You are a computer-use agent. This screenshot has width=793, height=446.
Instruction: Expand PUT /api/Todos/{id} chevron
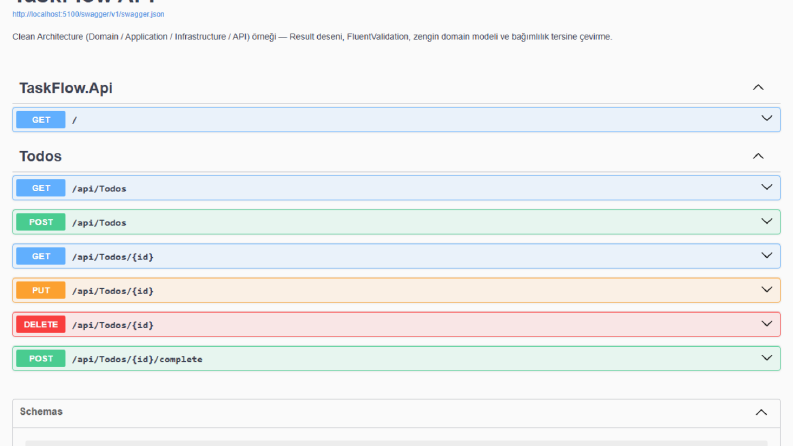point(767,290)
